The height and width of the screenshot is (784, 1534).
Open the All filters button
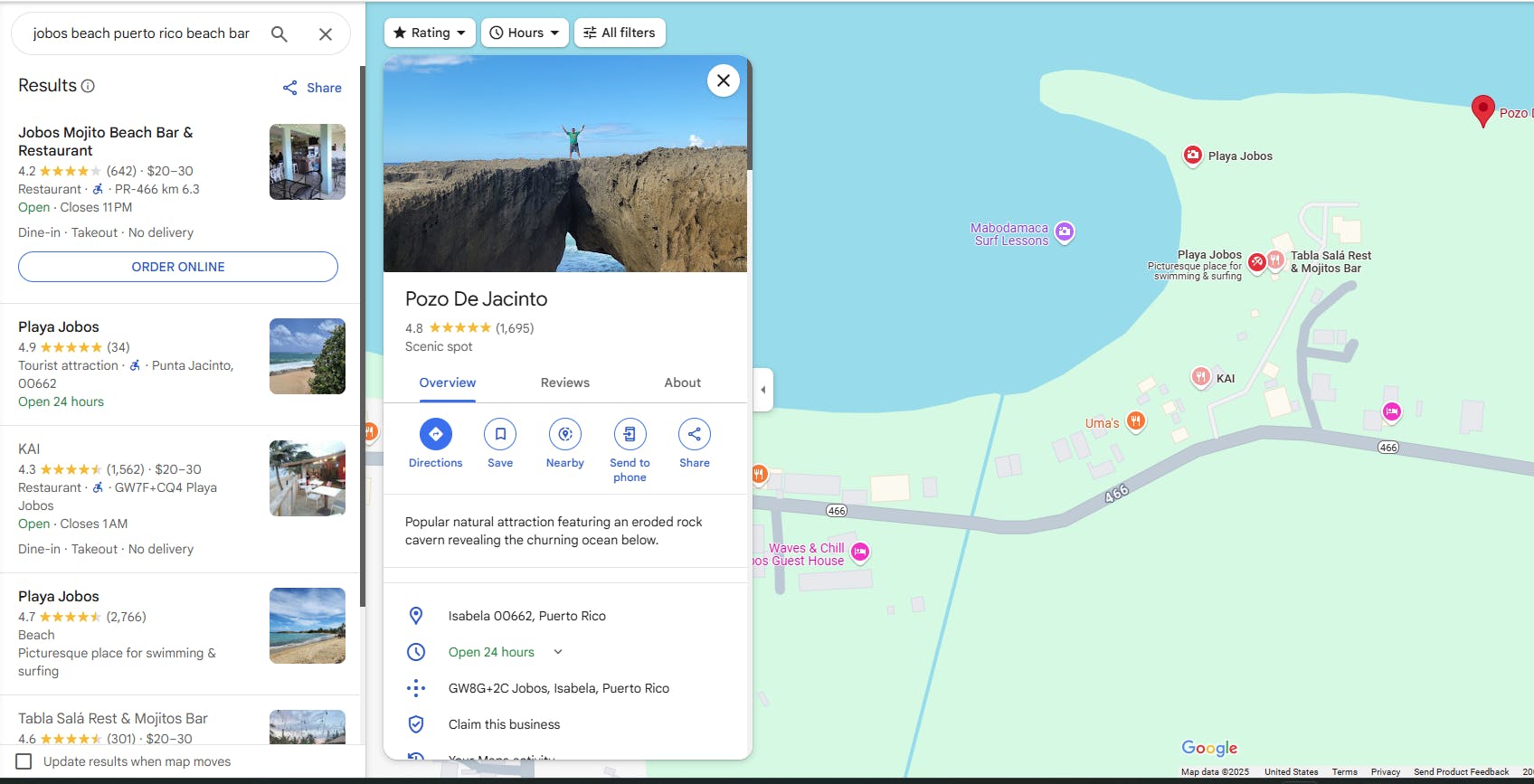click(x=620, y=33)
